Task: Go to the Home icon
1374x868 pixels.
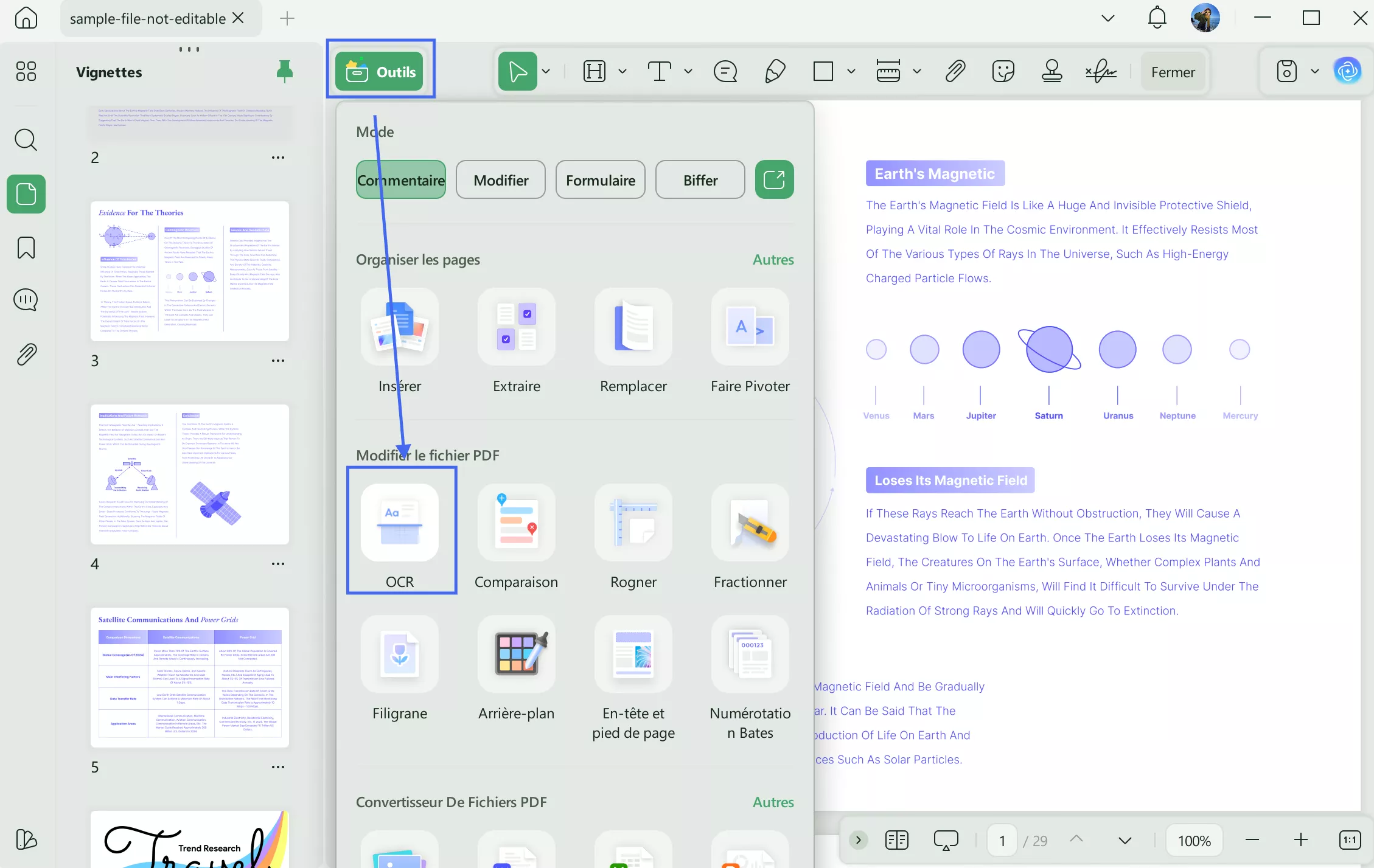Action: tap(26, 18)
